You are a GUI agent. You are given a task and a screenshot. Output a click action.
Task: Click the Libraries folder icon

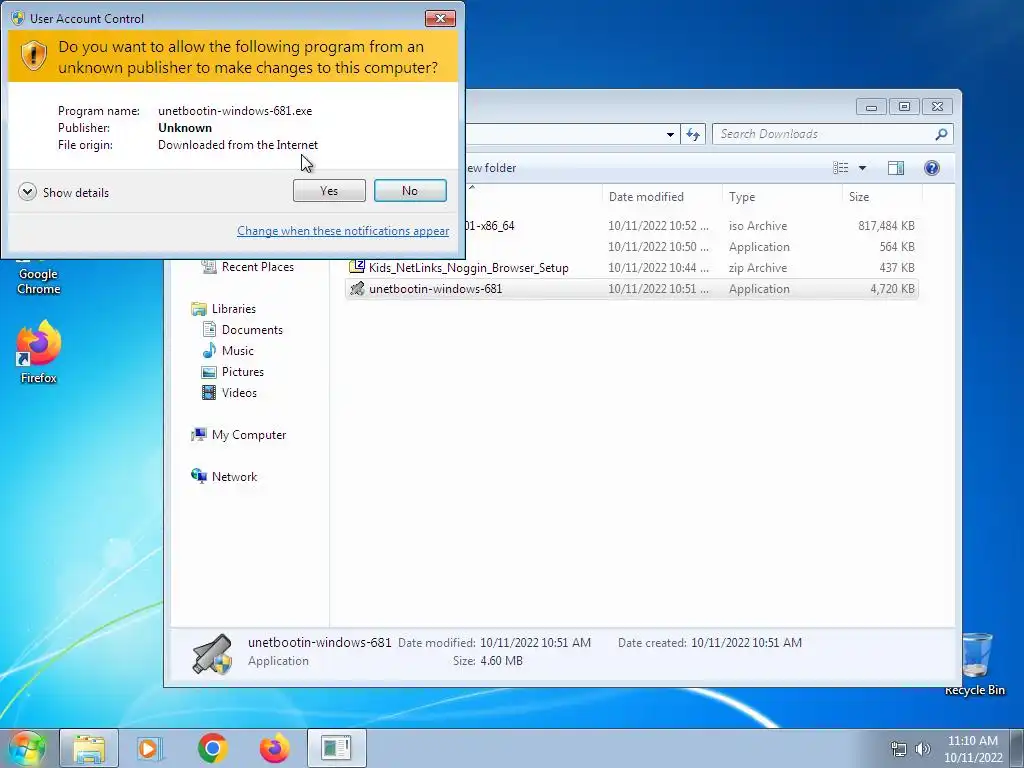pyautogui.click(x=199, y=309)
